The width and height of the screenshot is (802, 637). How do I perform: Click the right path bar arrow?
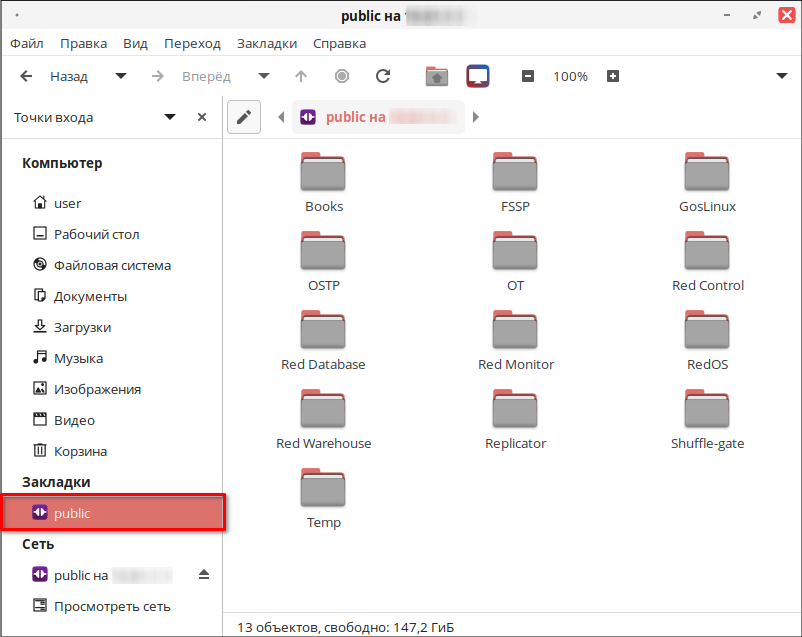coord(476,117)
